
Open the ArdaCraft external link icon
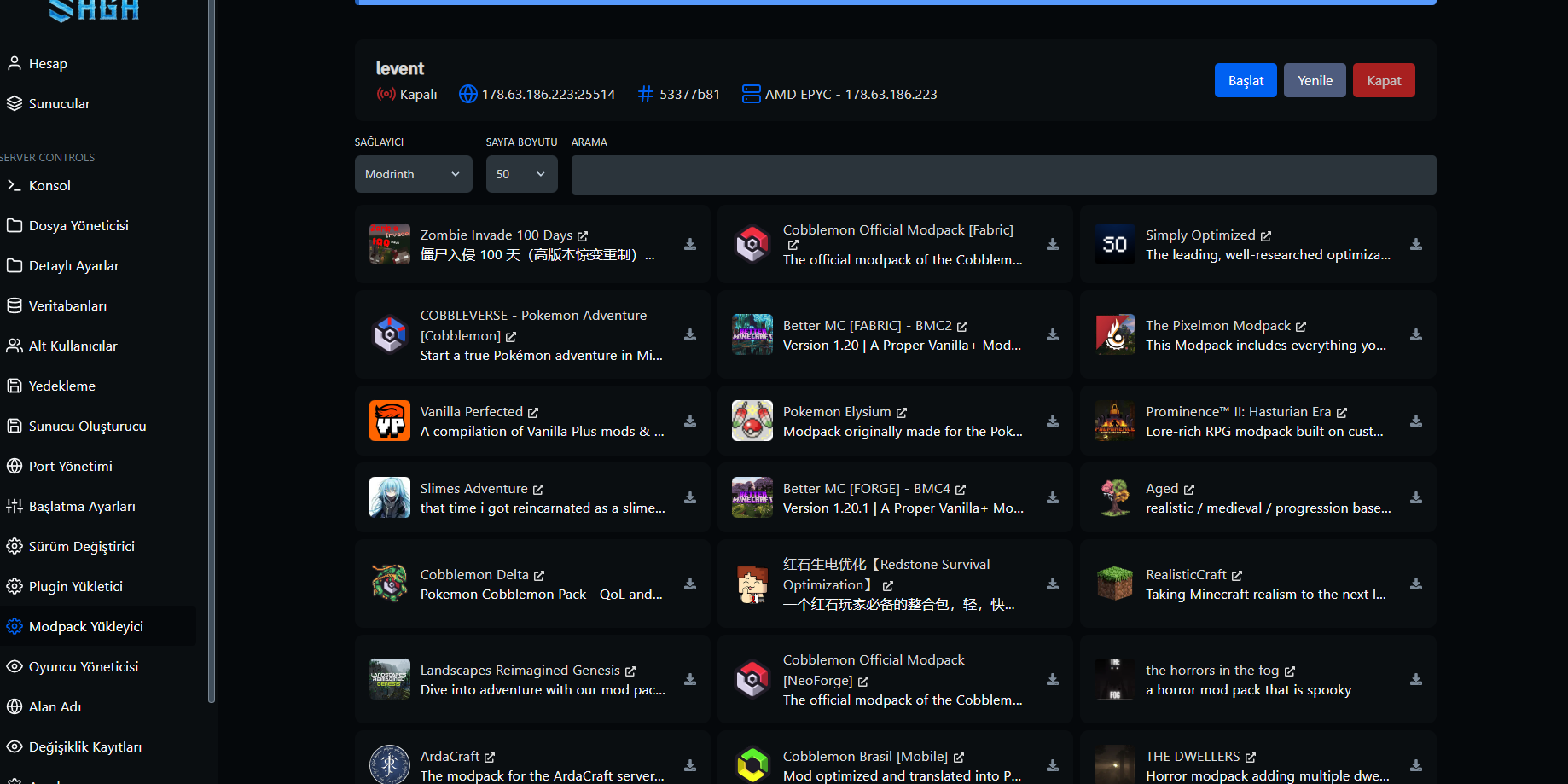point(490,758)
